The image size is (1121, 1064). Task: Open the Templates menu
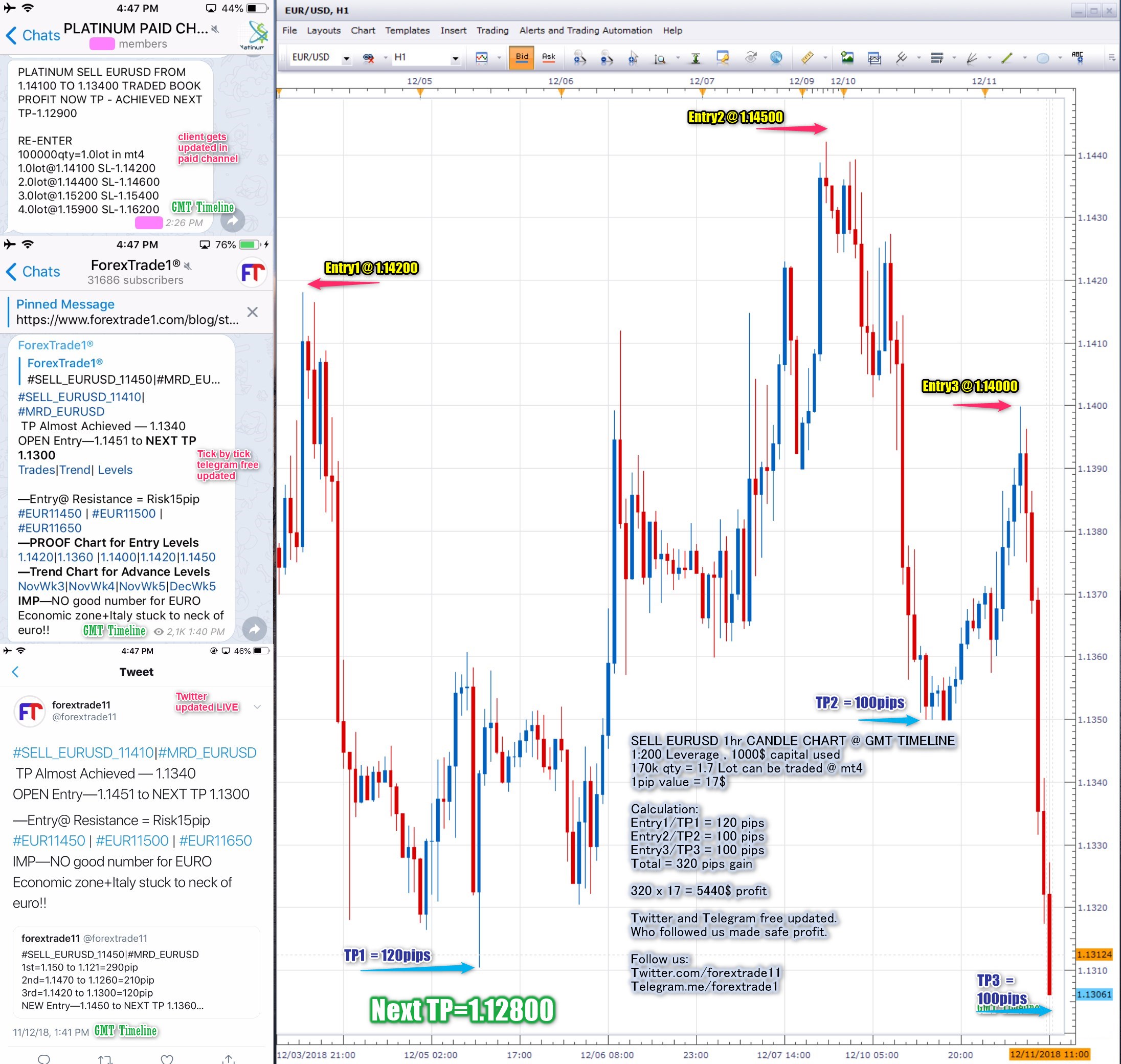click(407, 31)
